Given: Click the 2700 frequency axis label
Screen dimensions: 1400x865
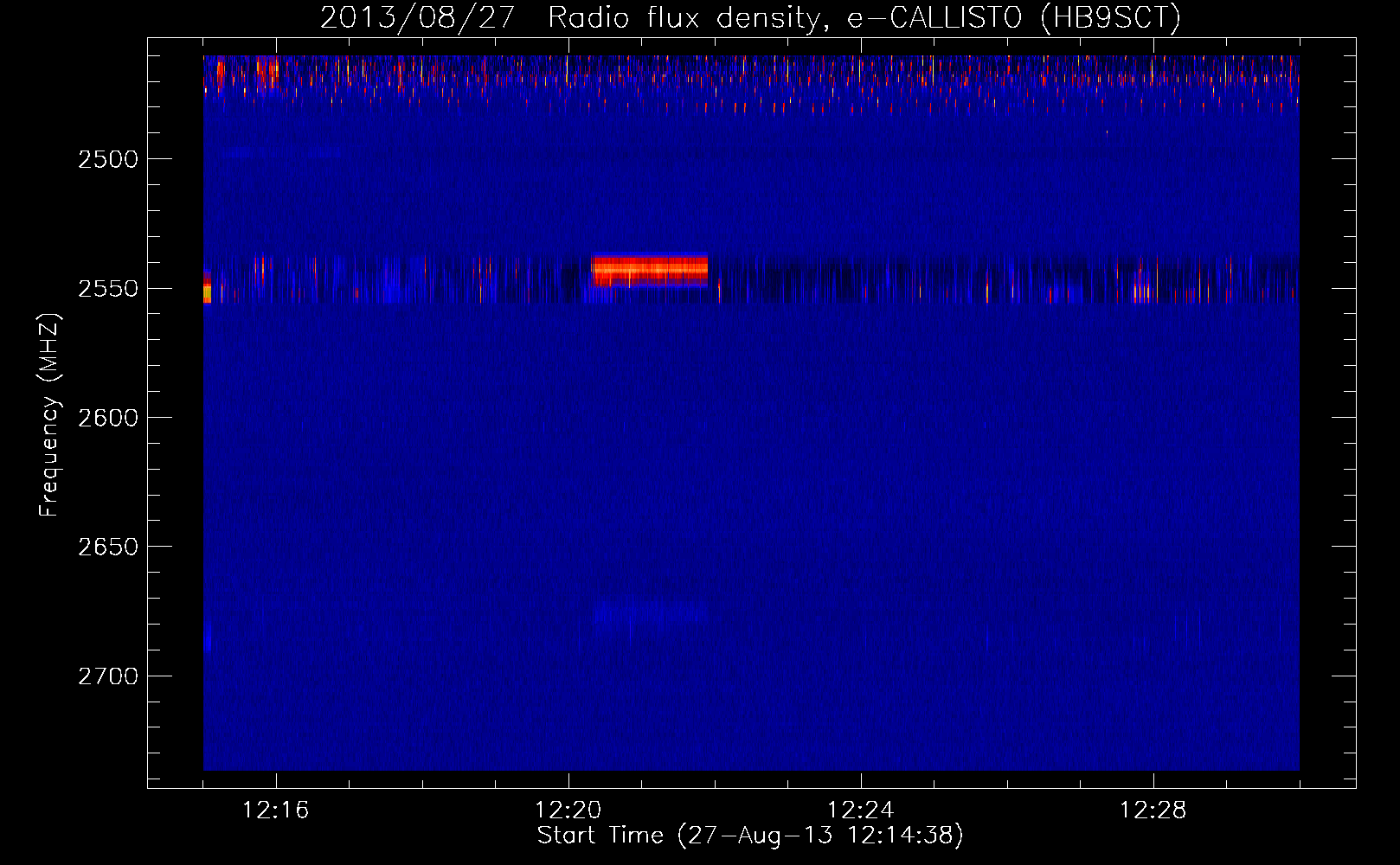Looking at the screenshot, I should (x=108, y=676).
